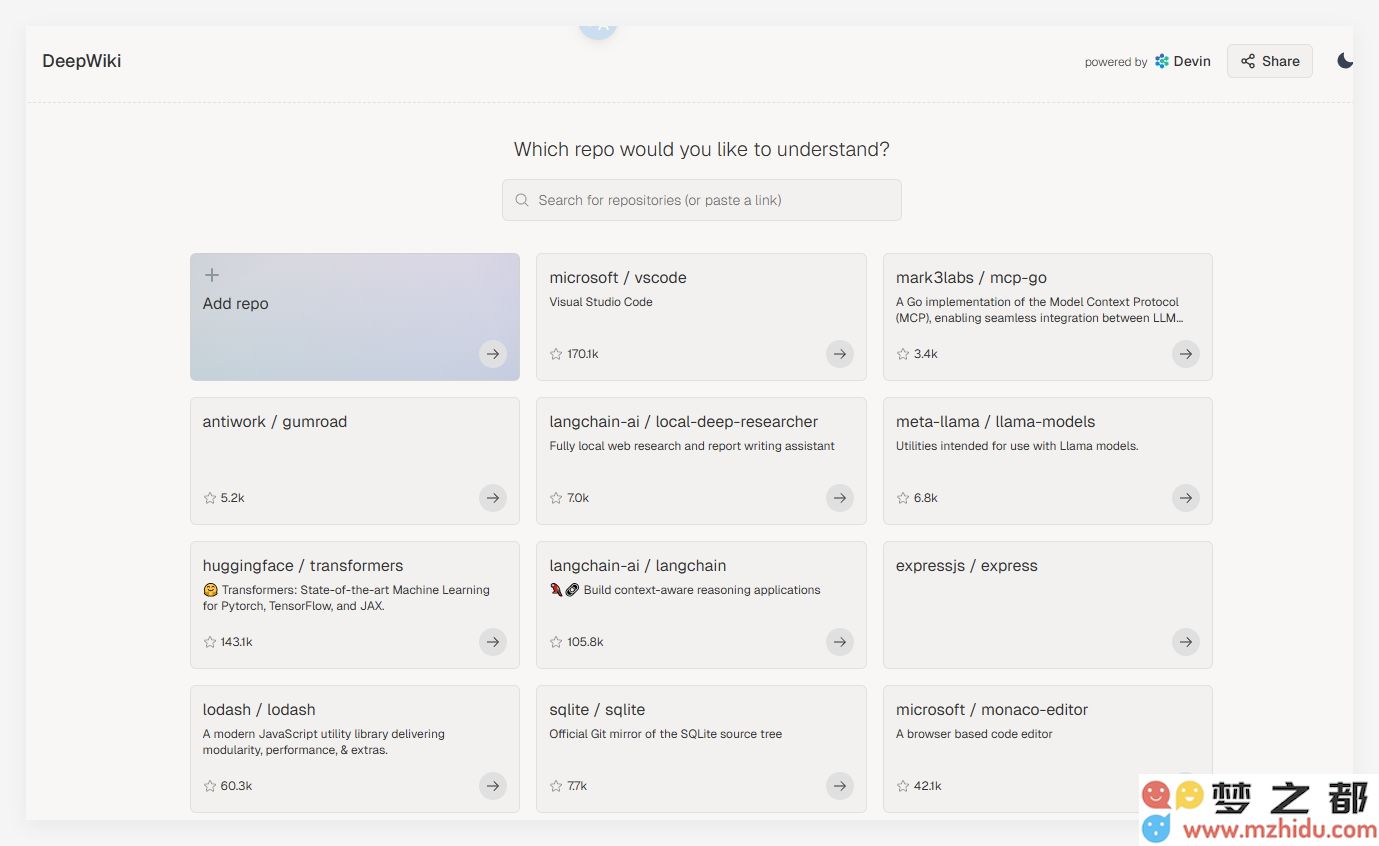Click the star icon on langchain-ai / langchain
This screenshot has width=1379, height=846.
[556, 642]
